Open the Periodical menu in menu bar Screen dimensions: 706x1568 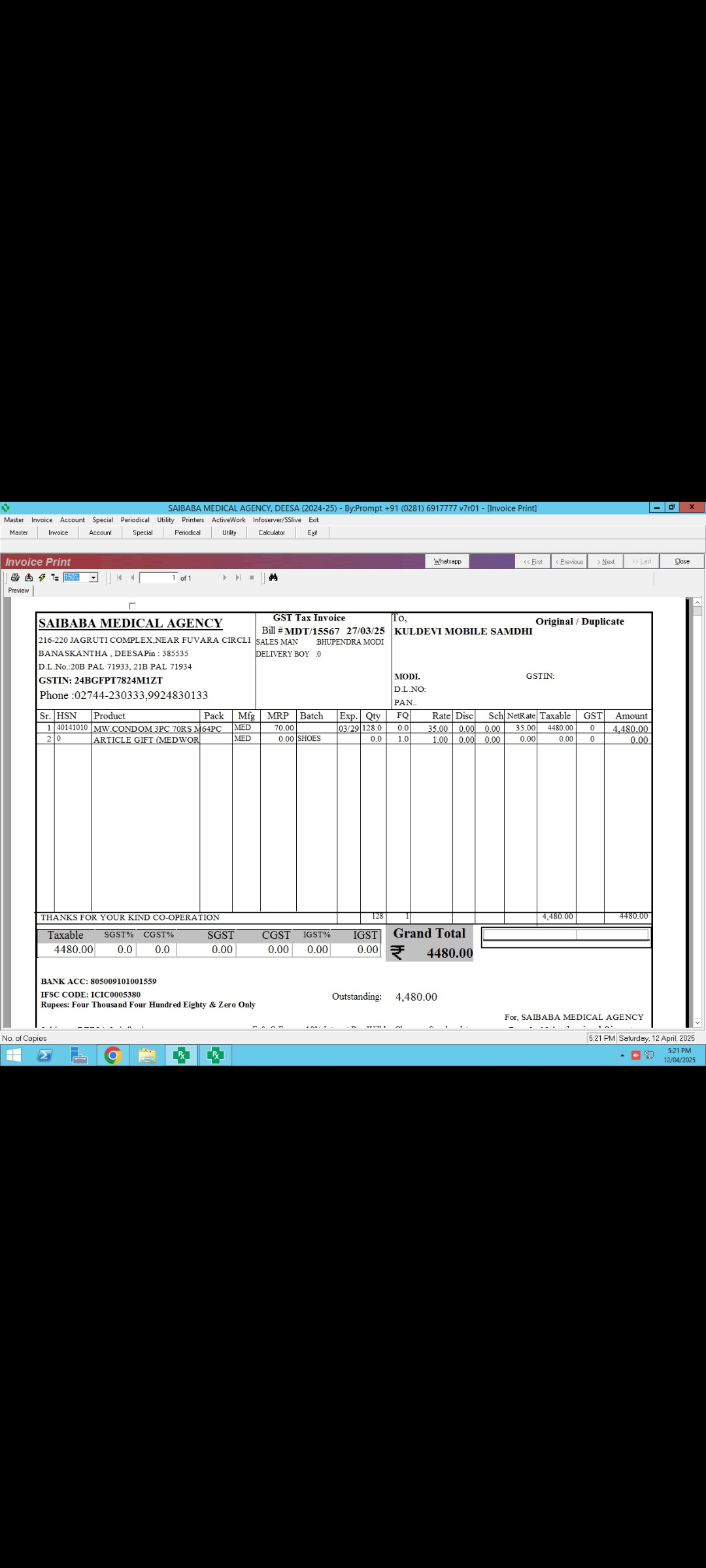[x=135, y=520]
